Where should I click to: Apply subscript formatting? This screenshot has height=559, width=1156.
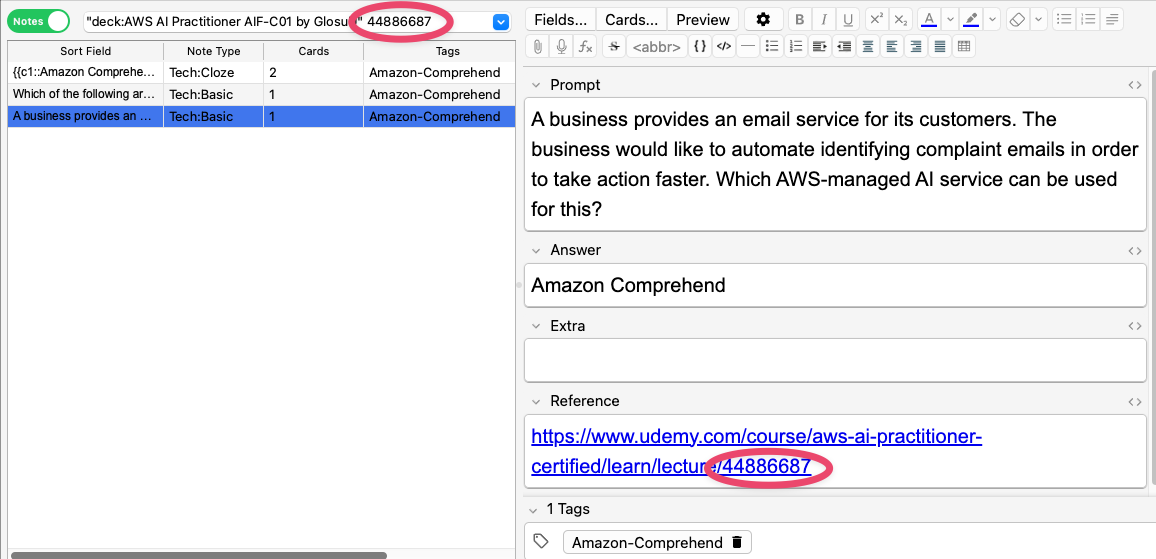tap(899, 19)
